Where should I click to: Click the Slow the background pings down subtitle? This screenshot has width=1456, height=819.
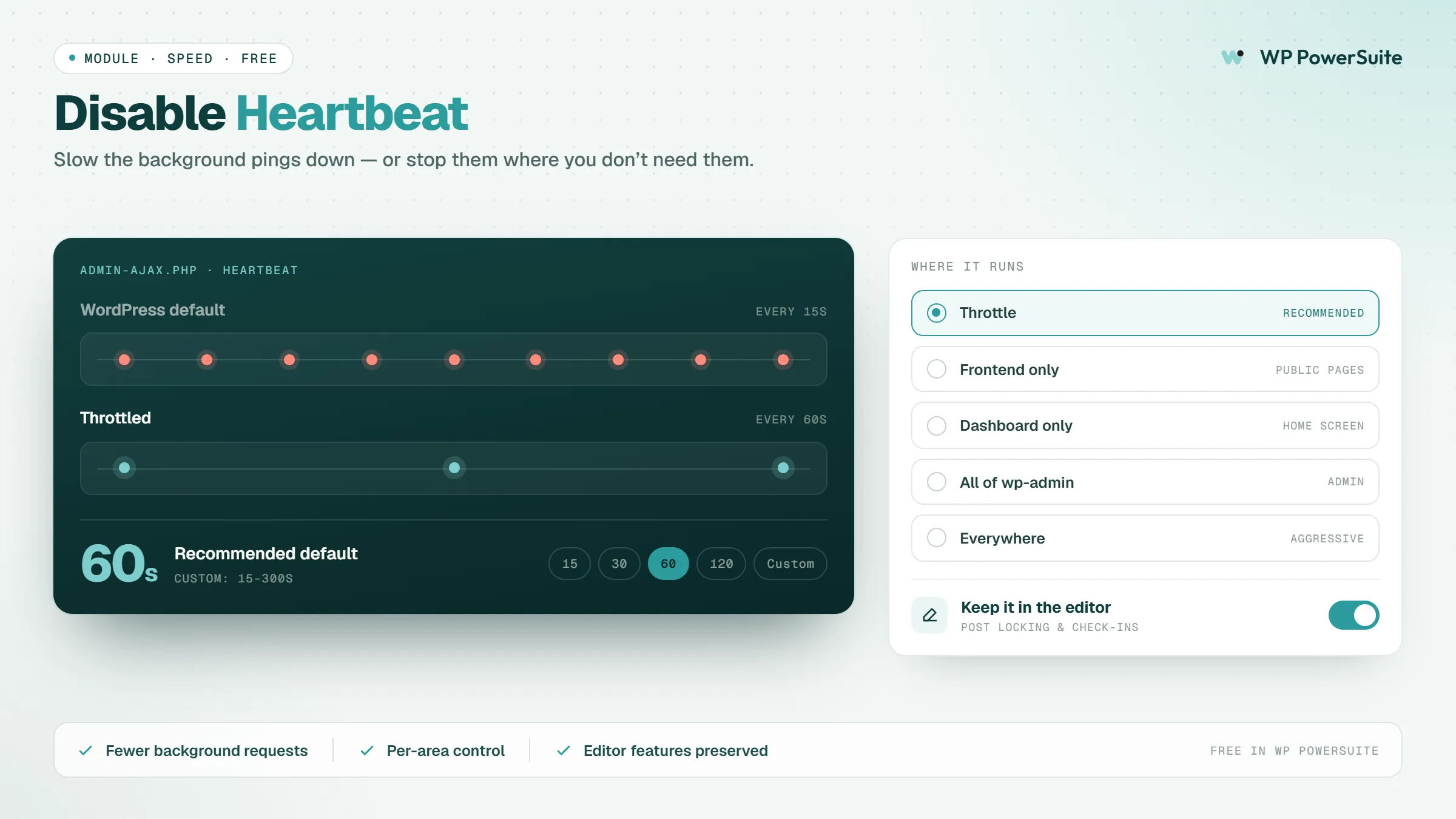click(x=403, y=160)
